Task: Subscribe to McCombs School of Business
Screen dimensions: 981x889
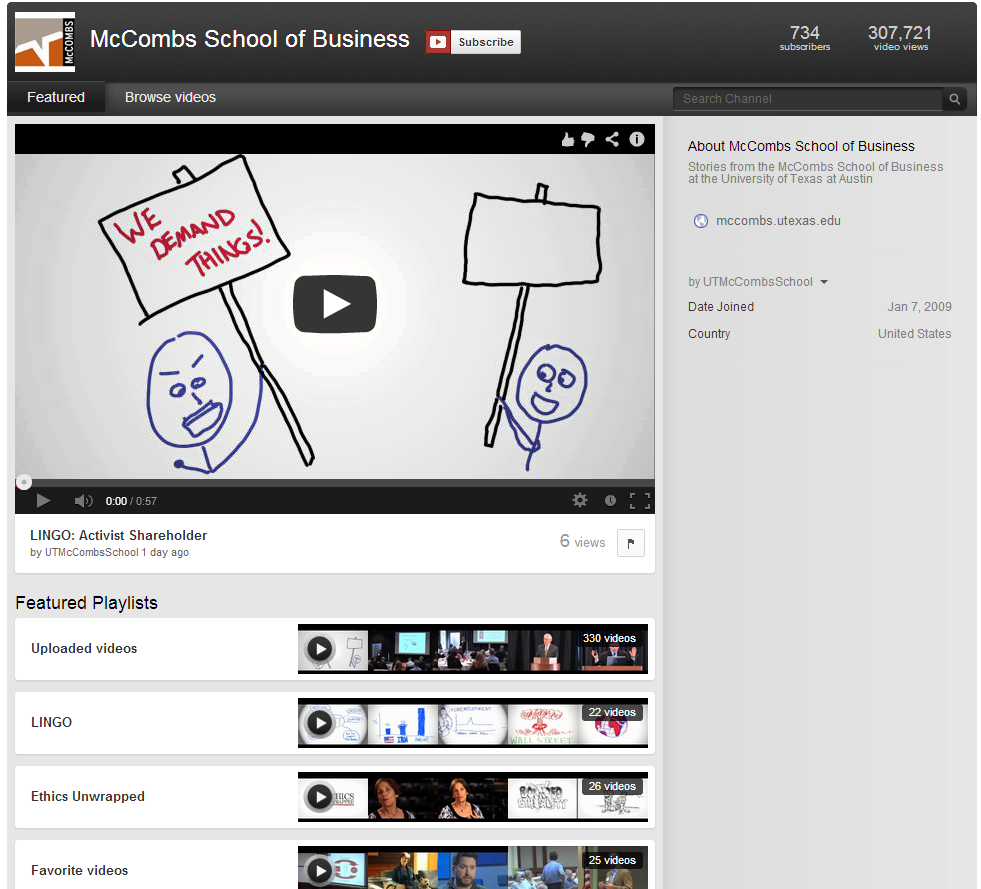Action: (x=472, y=42)
